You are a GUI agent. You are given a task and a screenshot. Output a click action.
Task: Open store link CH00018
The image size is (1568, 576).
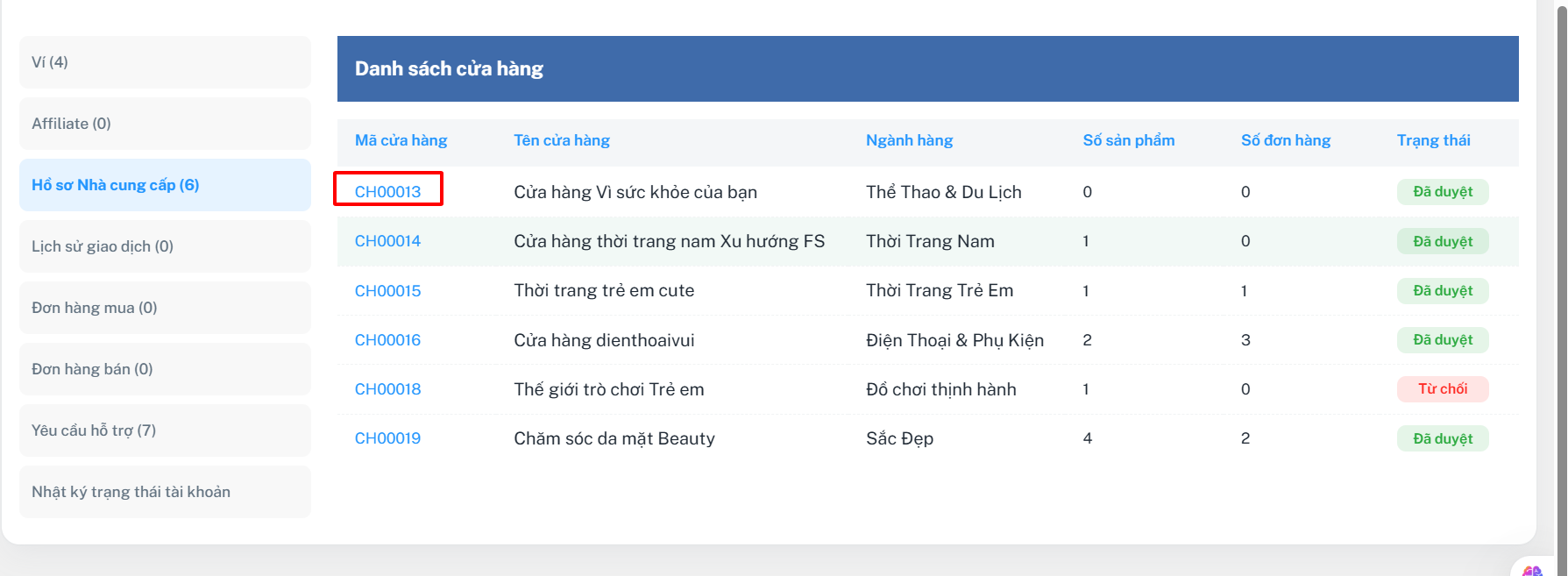[x=387, y=389]
